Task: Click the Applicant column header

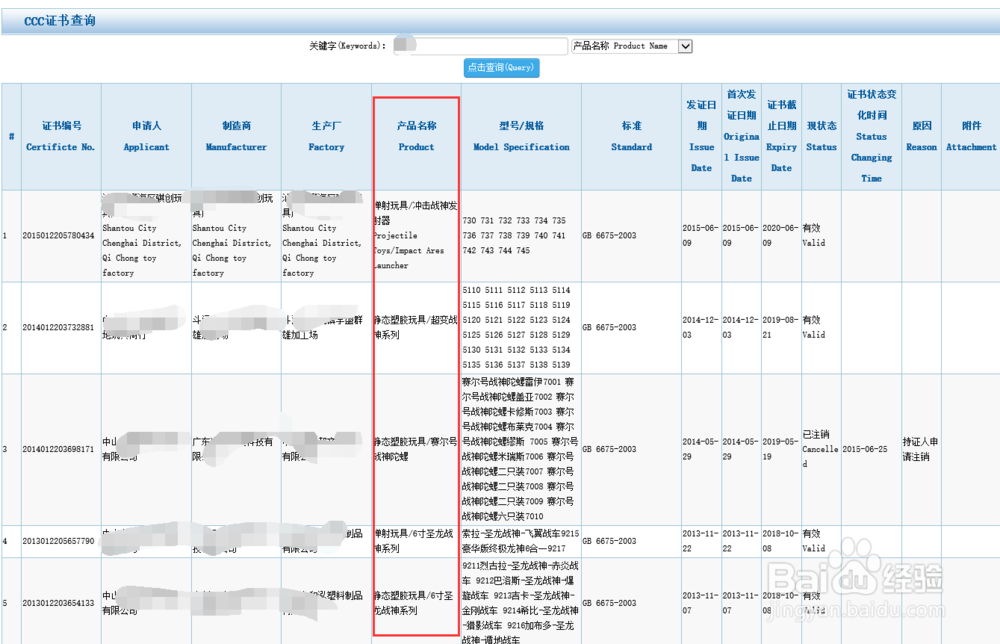Action: click(x=146, y=136)
